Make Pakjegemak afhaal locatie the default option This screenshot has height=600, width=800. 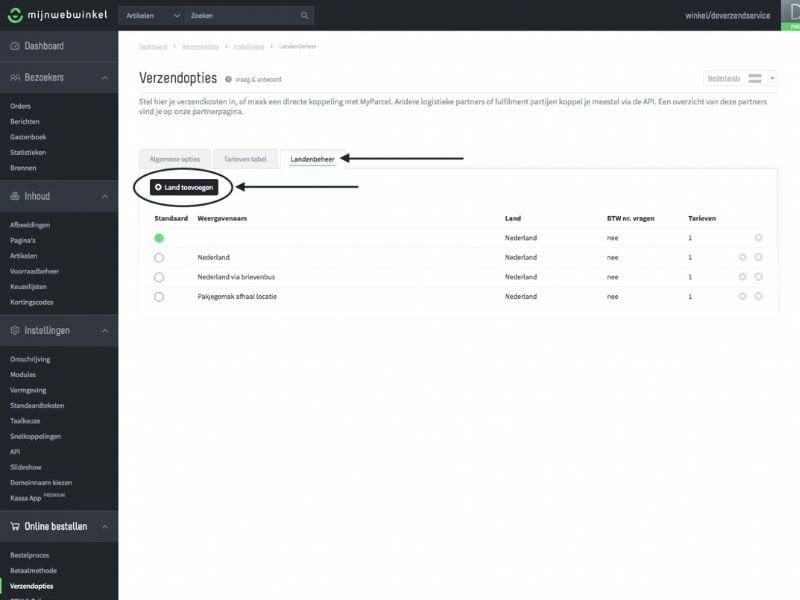(158, 297)
